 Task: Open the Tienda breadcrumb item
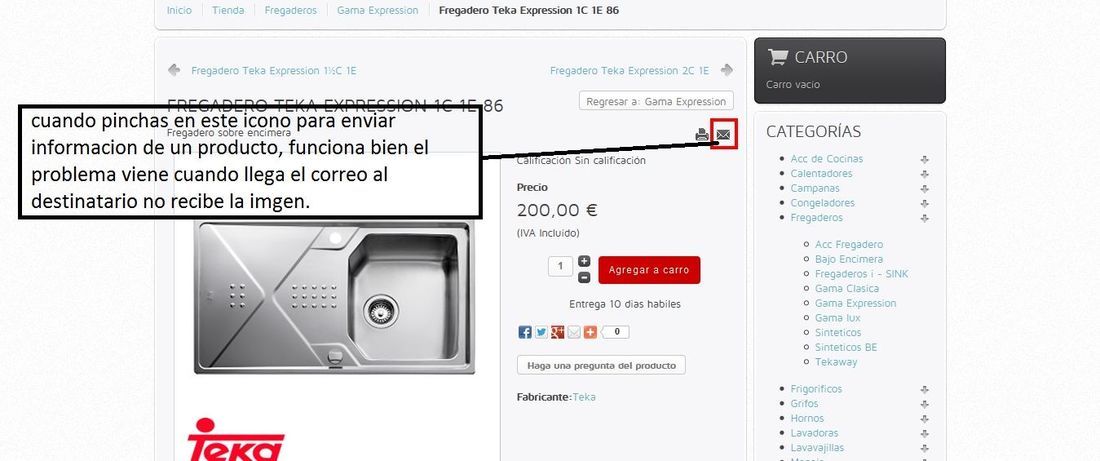coord(228,11)
